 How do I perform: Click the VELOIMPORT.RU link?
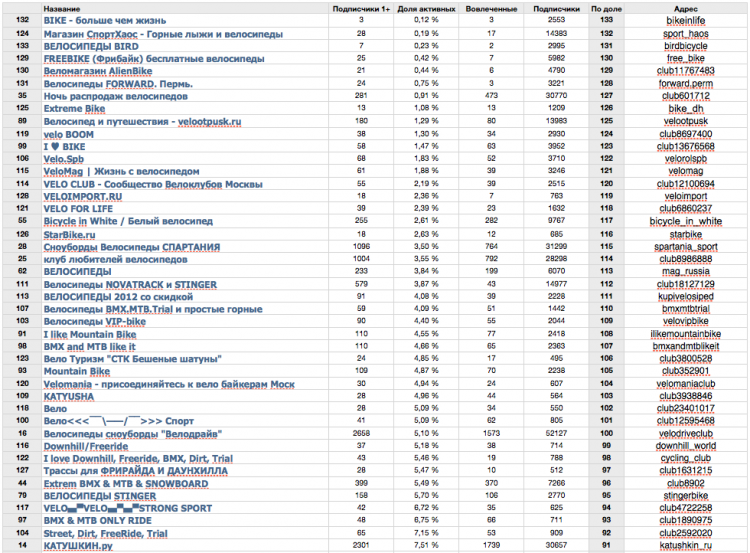(82, 197)
